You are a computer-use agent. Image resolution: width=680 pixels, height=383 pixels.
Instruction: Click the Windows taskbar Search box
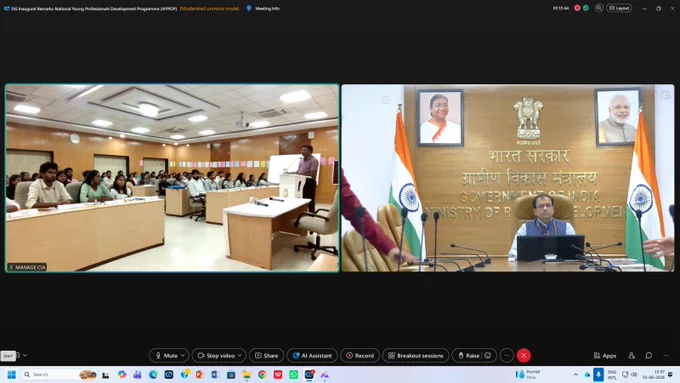[59, 374]
